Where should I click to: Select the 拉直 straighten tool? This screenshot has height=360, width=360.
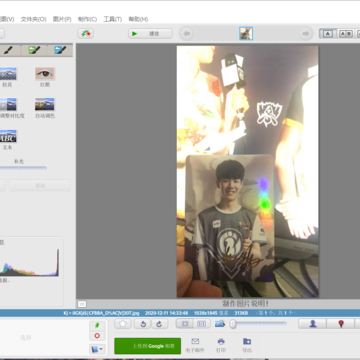8,77
